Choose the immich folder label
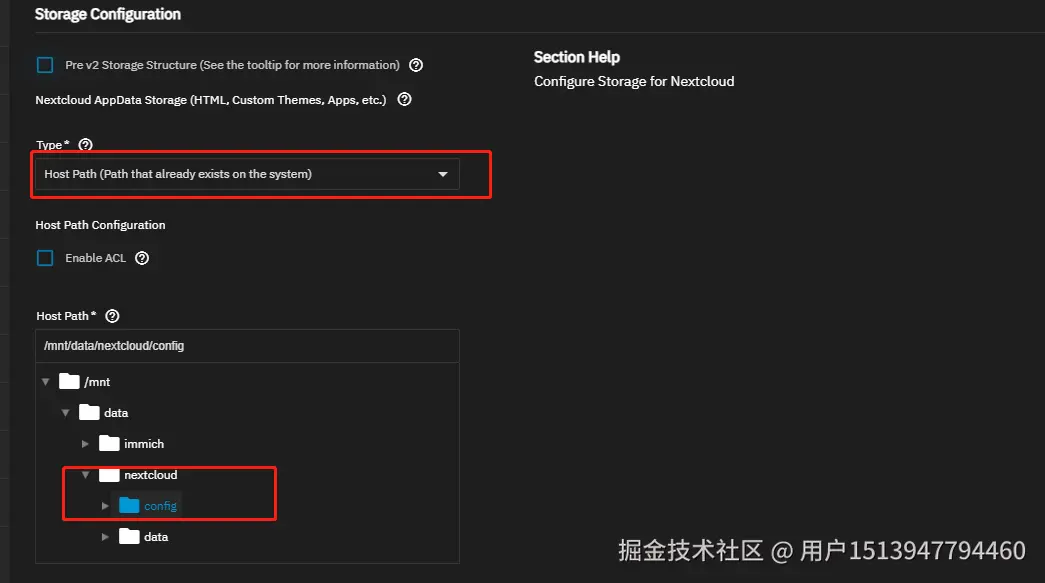This screenshot has height=583, width=1045. (144, 444)
